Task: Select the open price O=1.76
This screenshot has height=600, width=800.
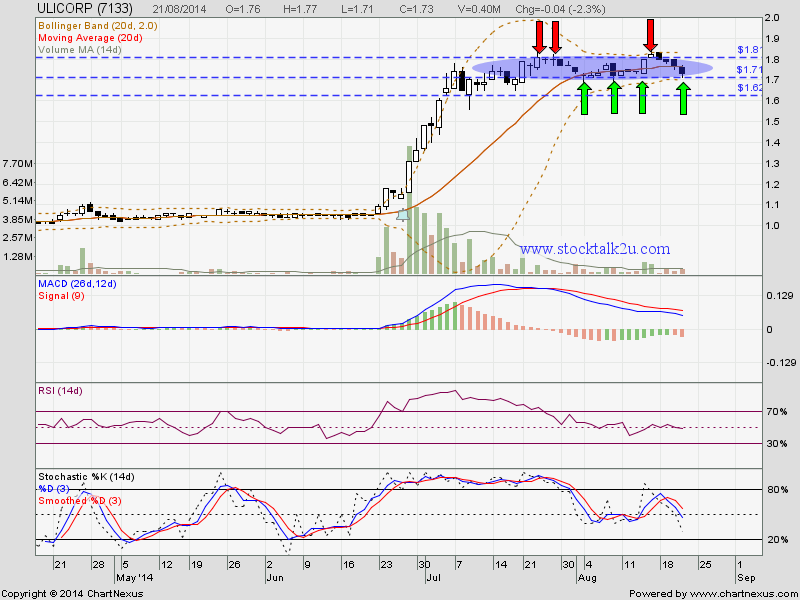Action: 242,9
